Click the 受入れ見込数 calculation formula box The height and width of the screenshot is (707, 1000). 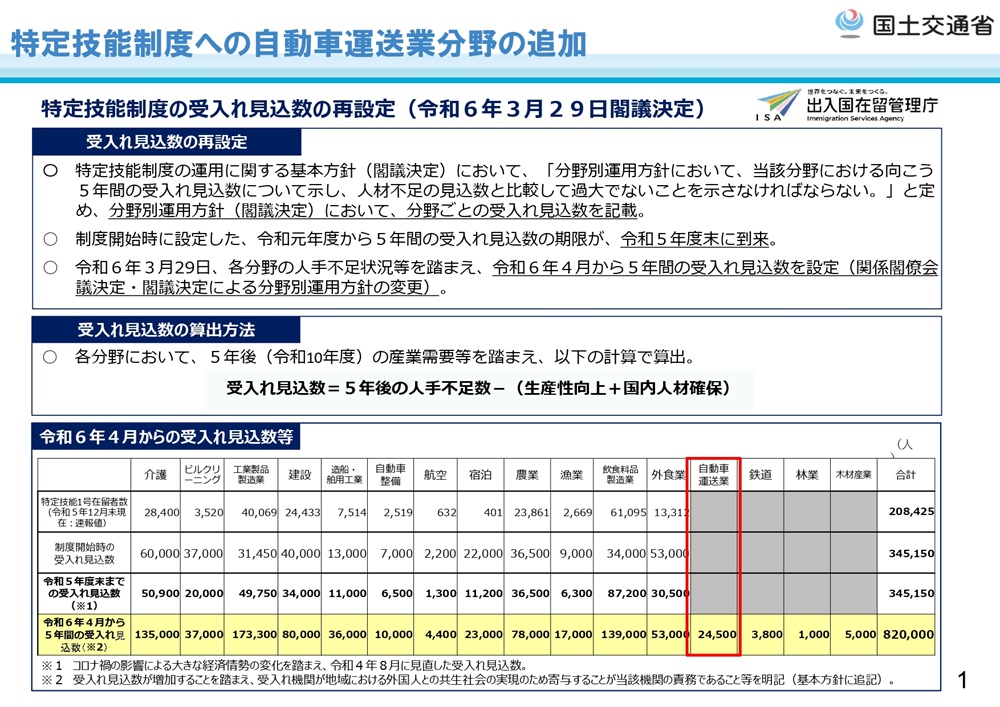coord(479,388)
